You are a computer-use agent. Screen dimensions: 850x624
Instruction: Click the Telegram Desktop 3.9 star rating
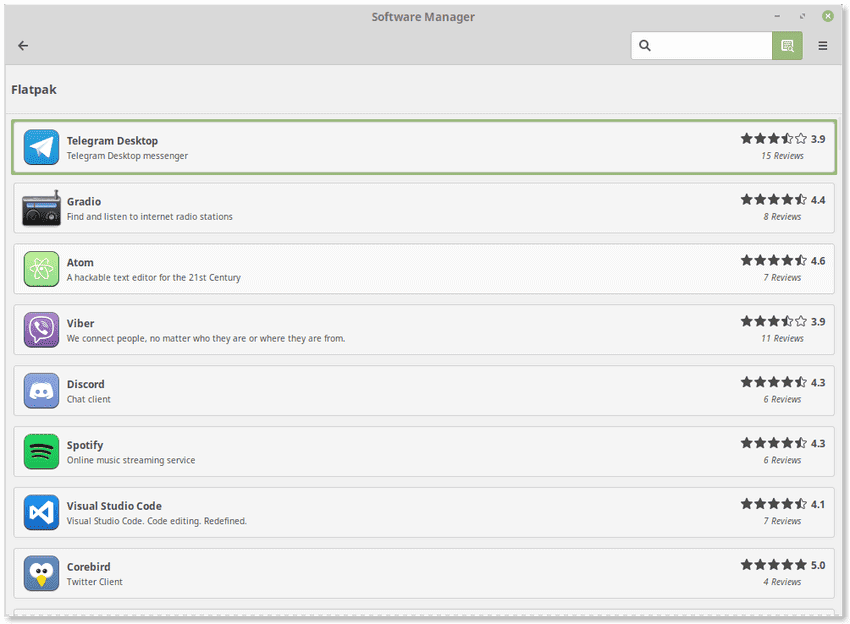(x=783, y=139)
